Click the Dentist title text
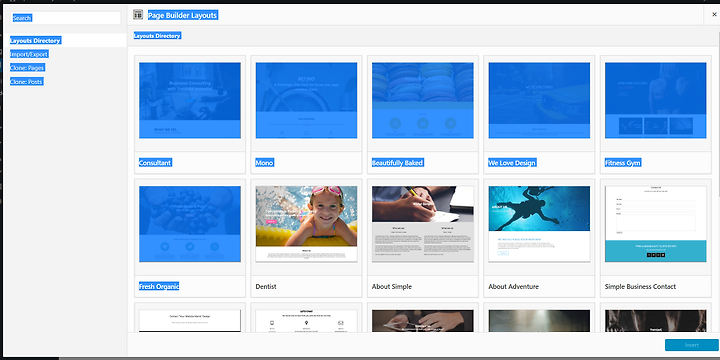Image resolution: width=720 pixels, height=360 pixels. pos(266,287)
